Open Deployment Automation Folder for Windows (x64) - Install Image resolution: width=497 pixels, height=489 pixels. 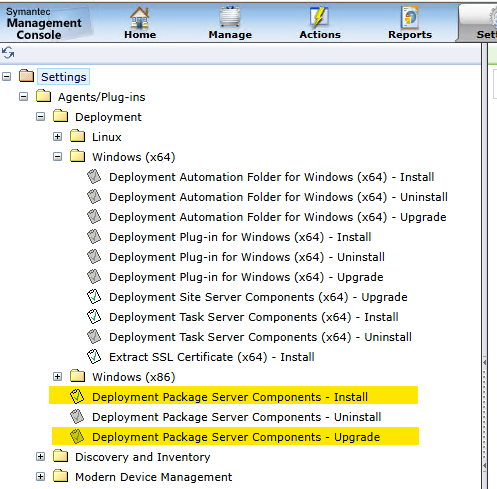(272, 177)
